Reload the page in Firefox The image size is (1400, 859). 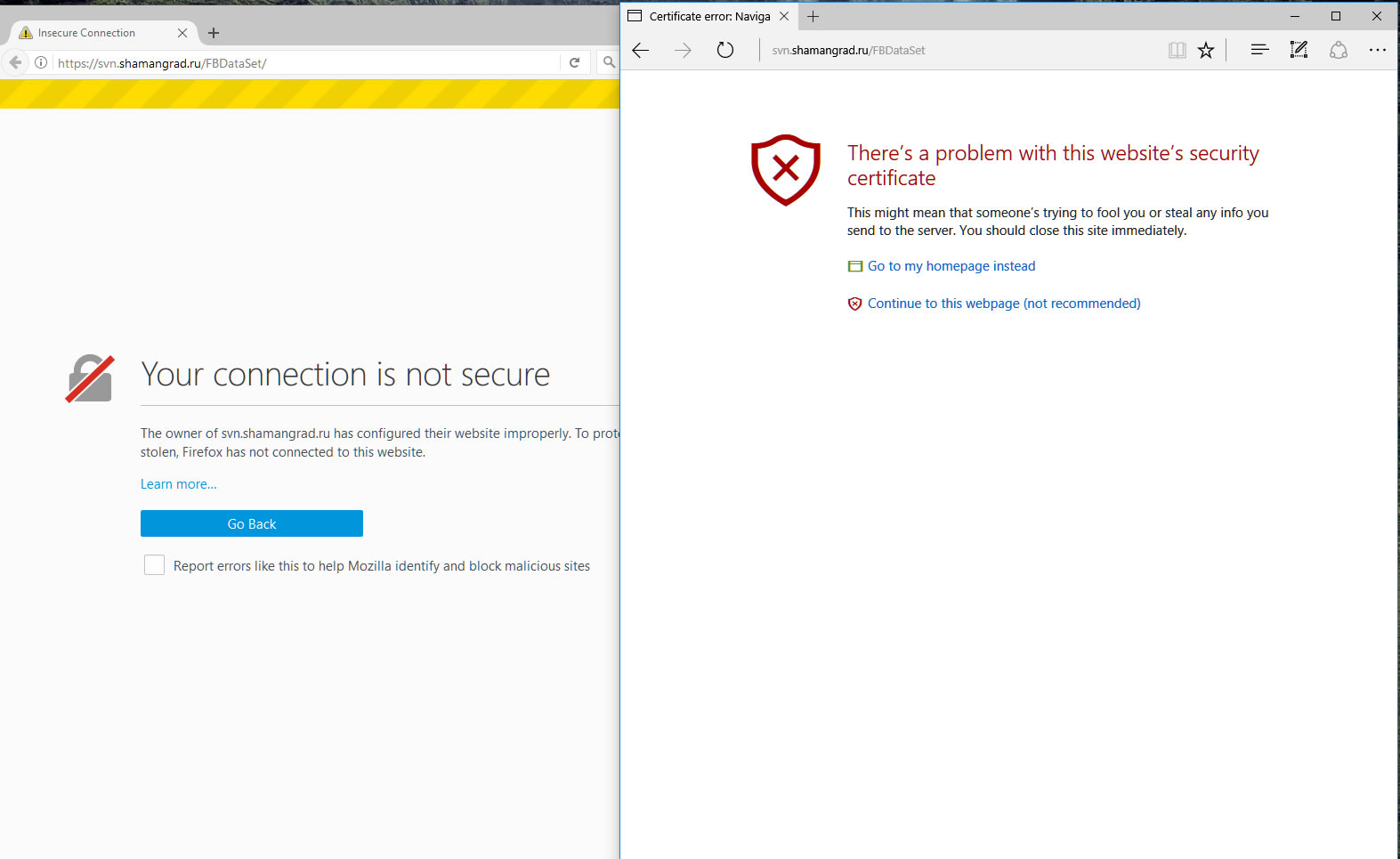click(574, 62)
